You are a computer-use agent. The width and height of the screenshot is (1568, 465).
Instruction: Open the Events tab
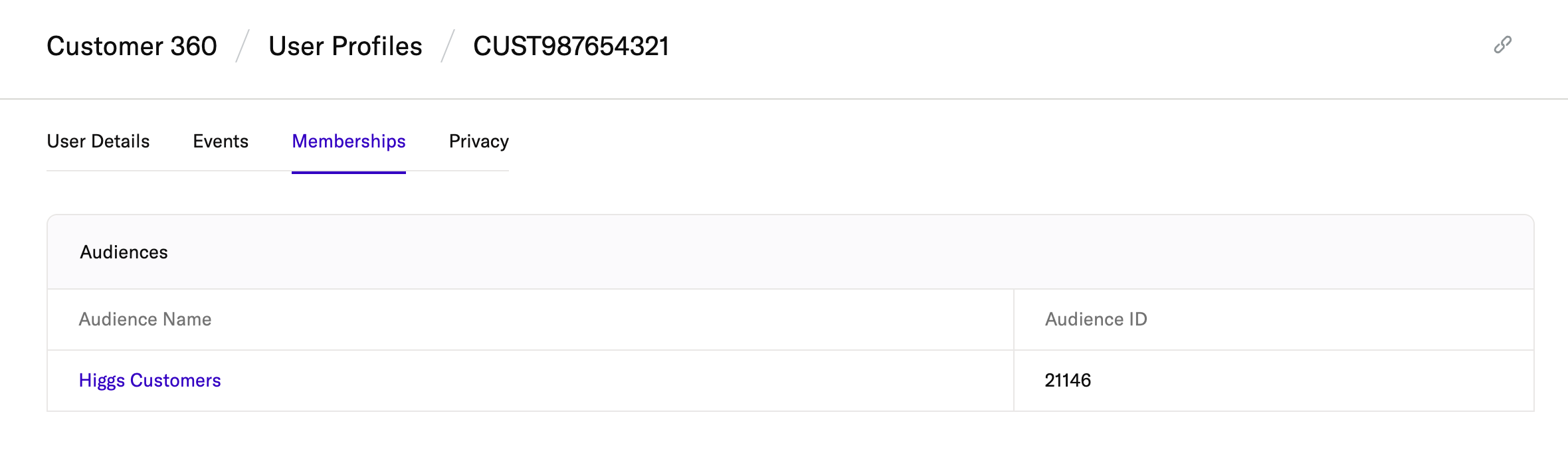coord(221,141)
